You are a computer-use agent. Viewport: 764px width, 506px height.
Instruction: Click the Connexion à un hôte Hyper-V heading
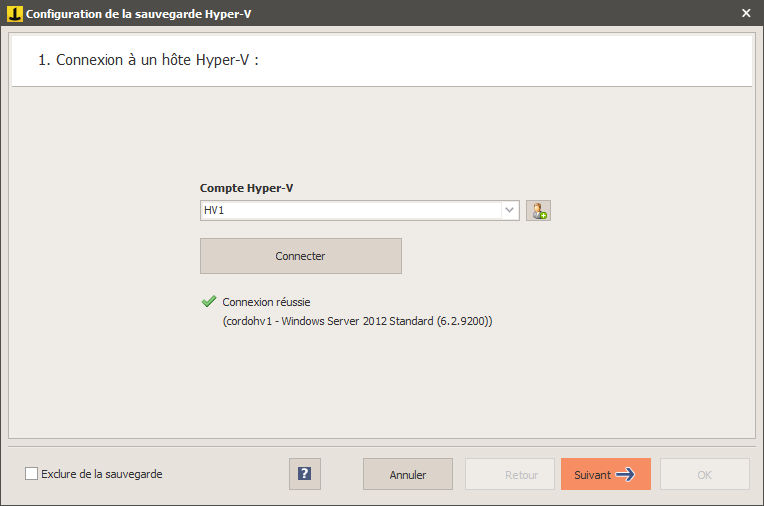[149, 60]
